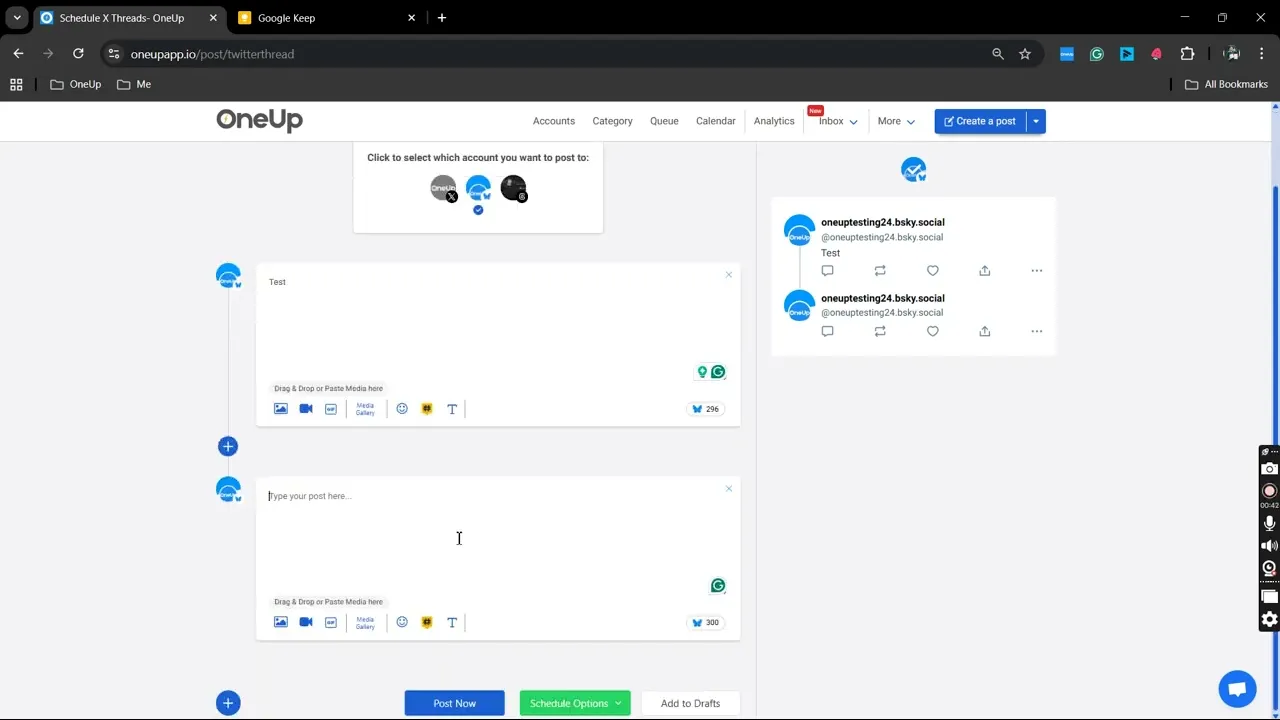This screenshot has width=1280, height=720.
Task: Add a GIF to the empty second post
Action: tap(331, 622)
